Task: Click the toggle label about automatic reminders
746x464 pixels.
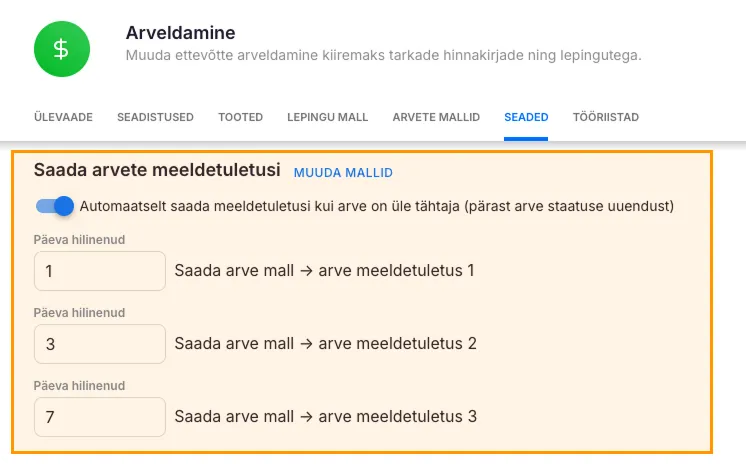Action: [376, 207]
